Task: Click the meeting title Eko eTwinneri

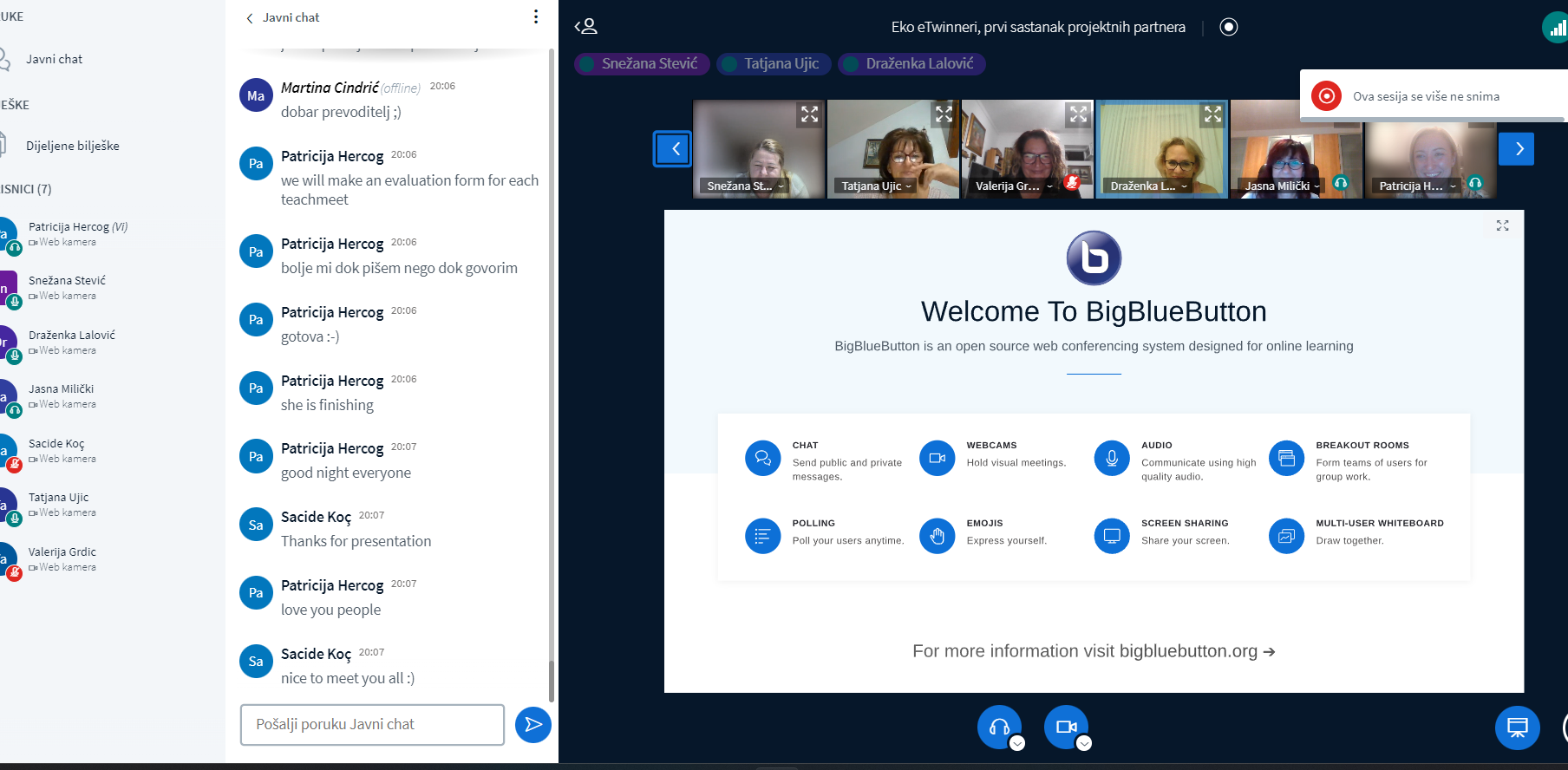Action: pyautogui.click(x=1038, y=27)
